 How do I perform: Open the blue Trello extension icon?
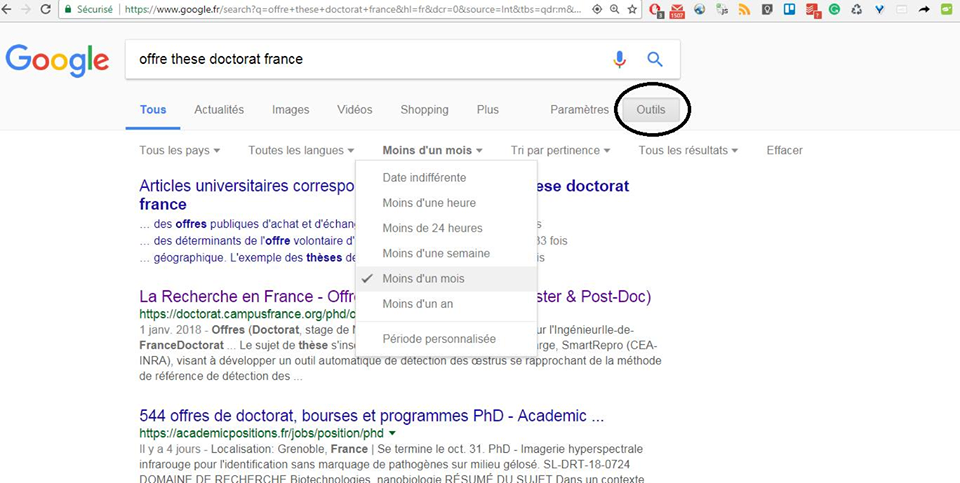pyautogui.click(x=789, y=9)
